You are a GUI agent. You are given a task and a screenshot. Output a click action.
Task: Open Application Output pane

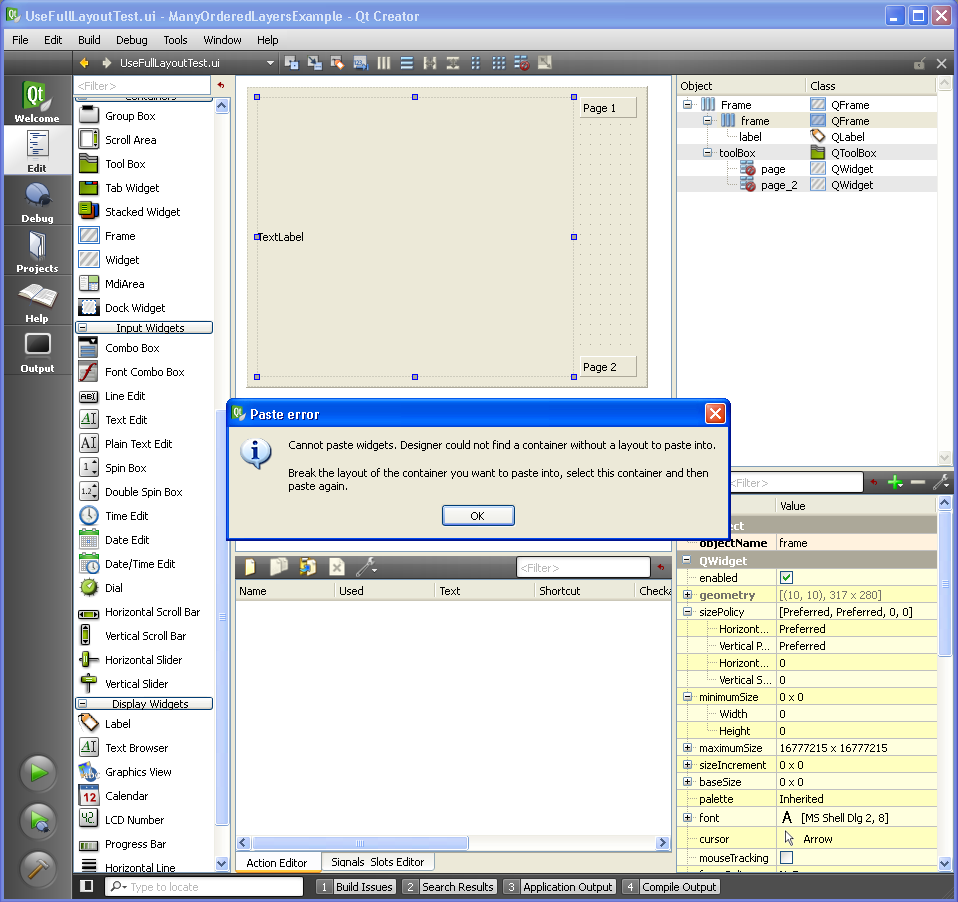tap(559, 887)
